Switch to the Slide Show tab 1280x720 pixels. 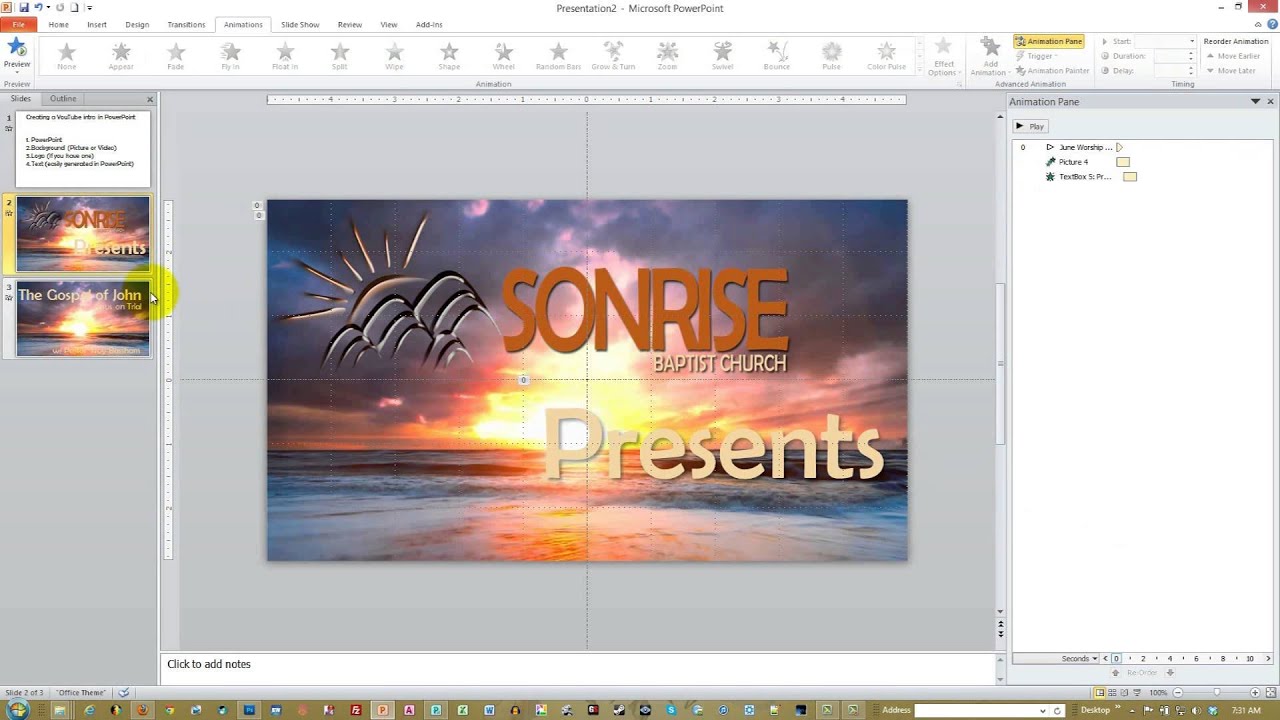pyautogui.click(x=300, y=24)
